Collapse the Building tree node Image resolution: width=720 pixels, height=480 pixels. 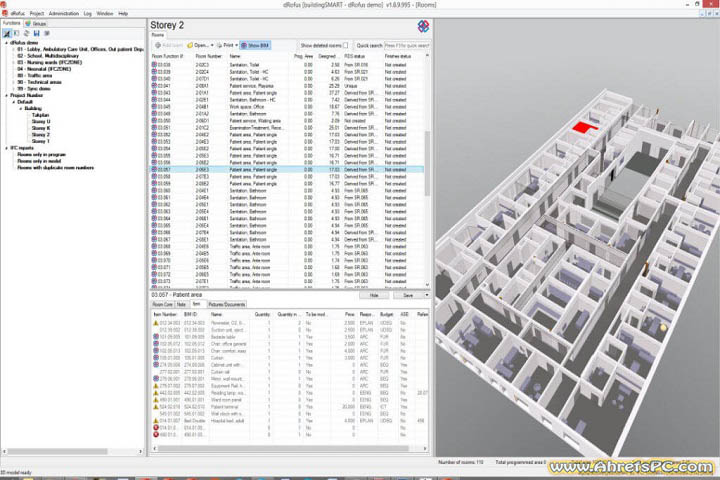coord(21,108)
